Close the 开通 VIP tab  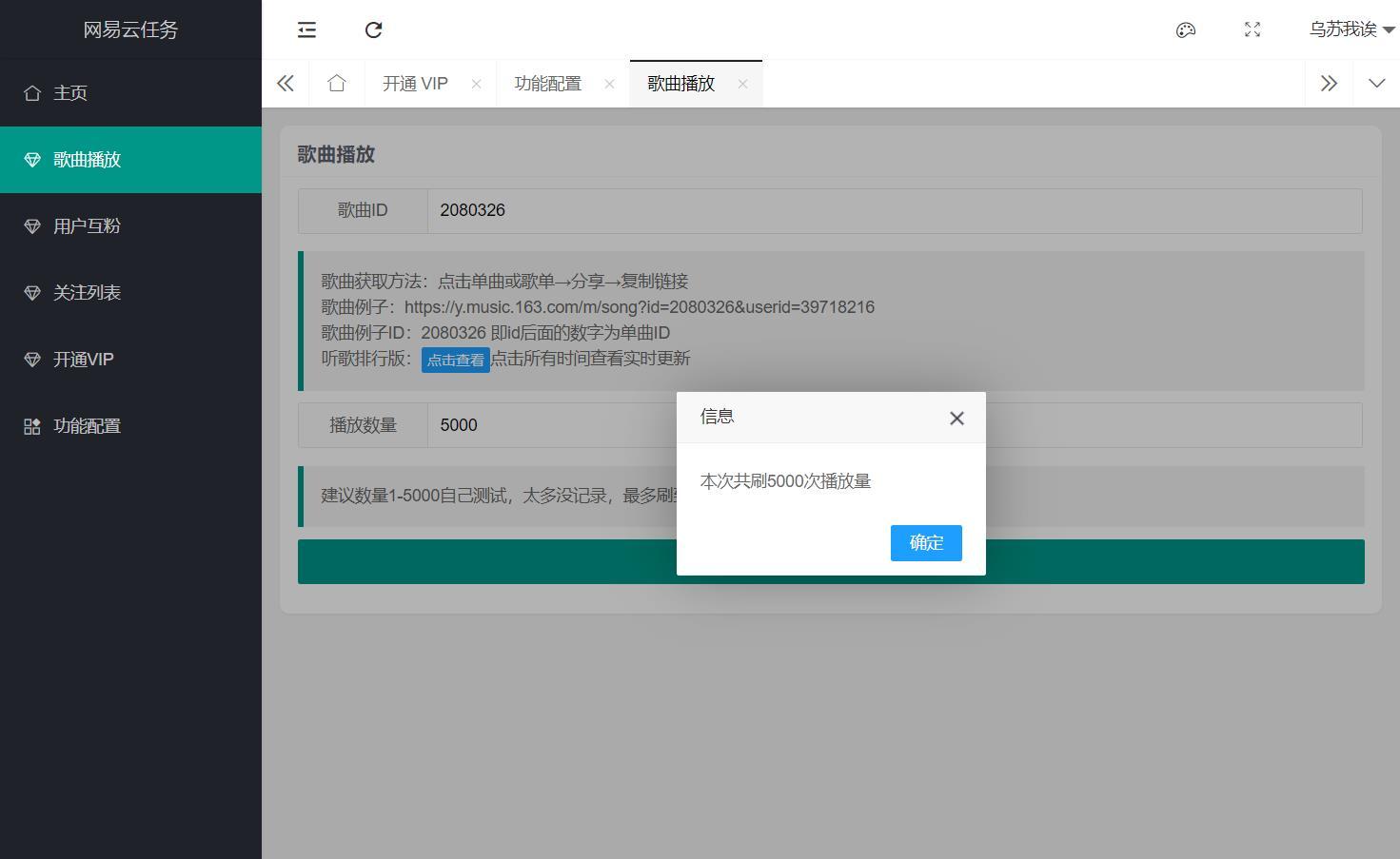coord(476,84)
